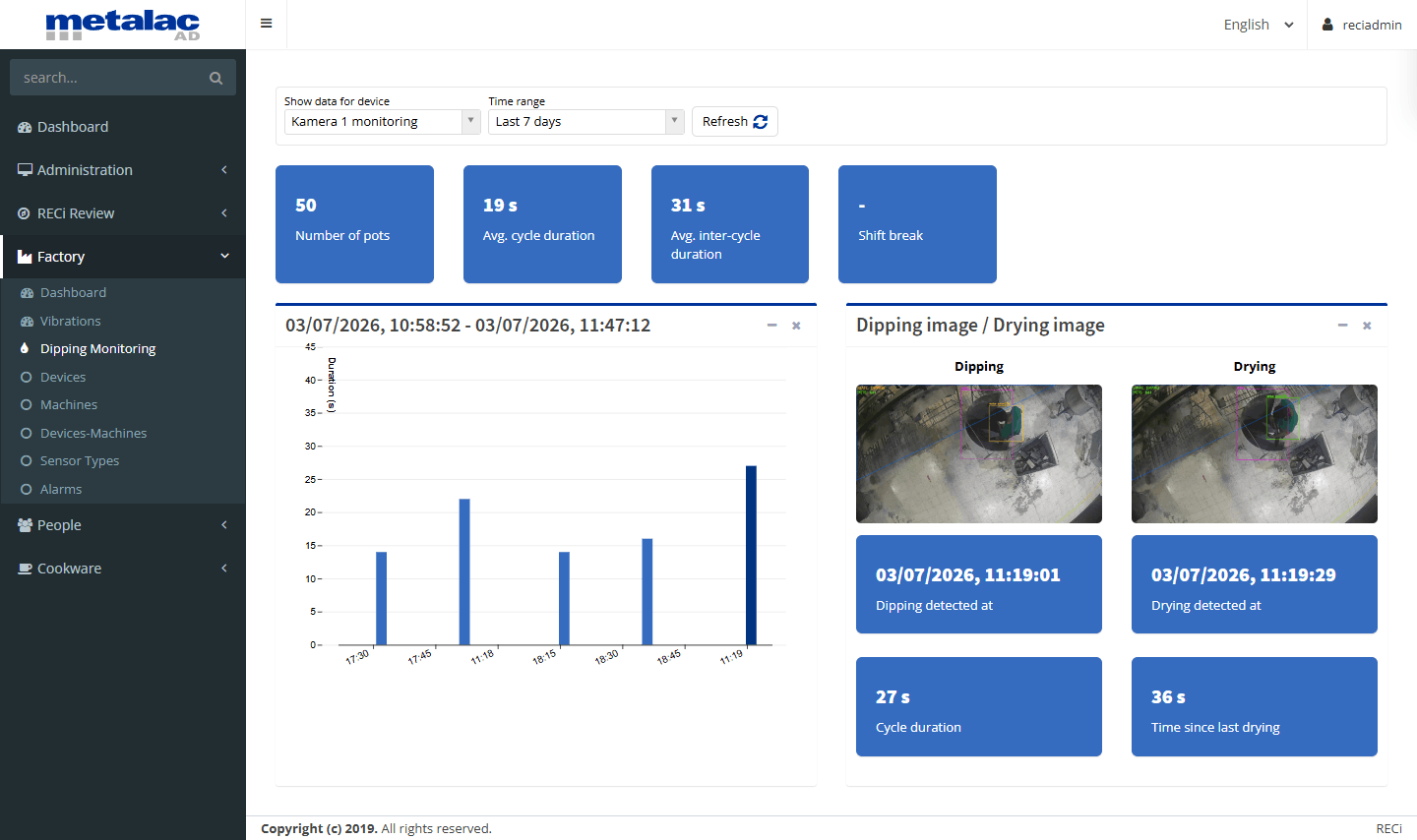Click the user icon beside reciadmin

(1327, 25)
